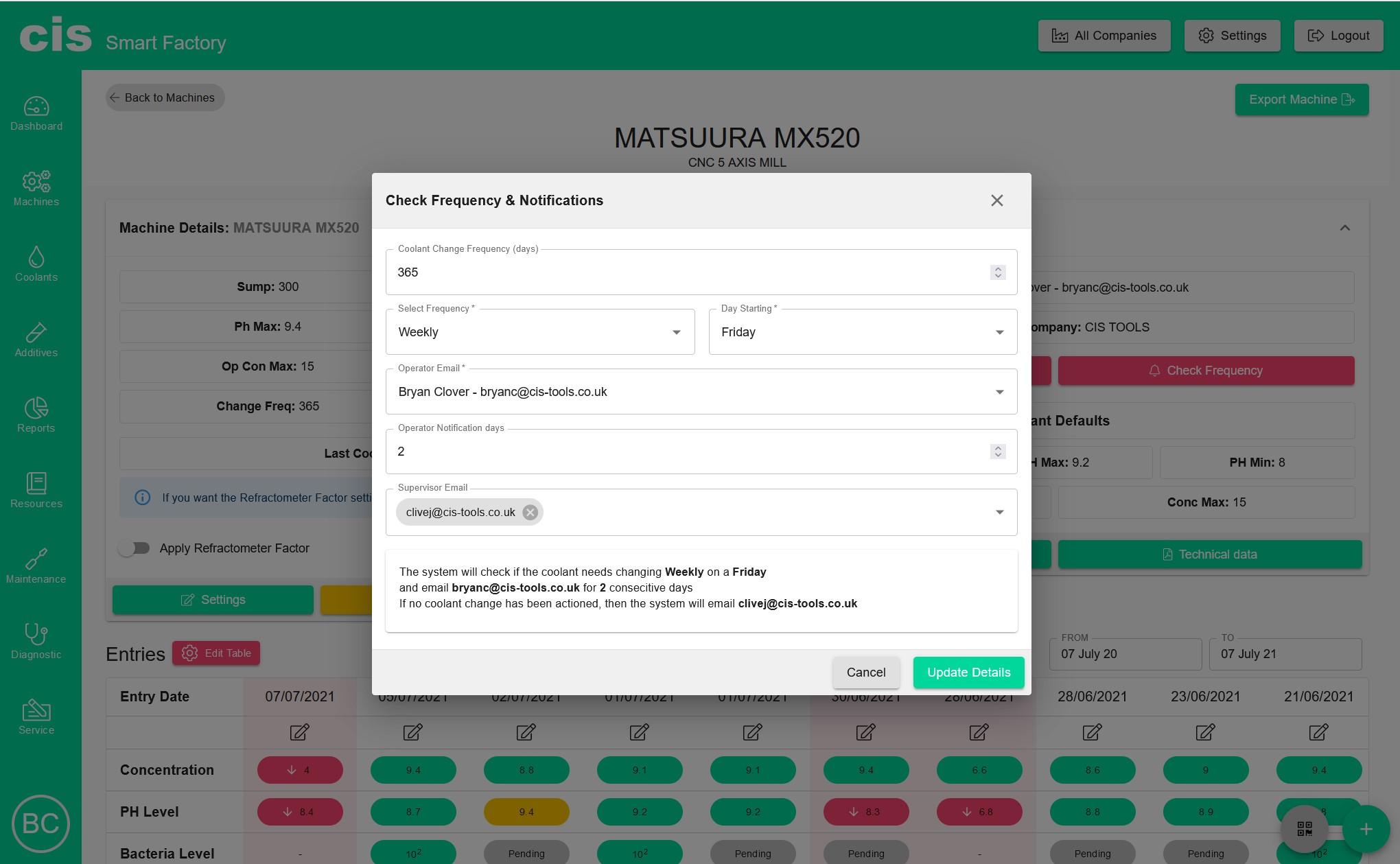The width and height of the screenshot is (1400, 864).
Task: Click the QR code floating button
Action: 1305,828
